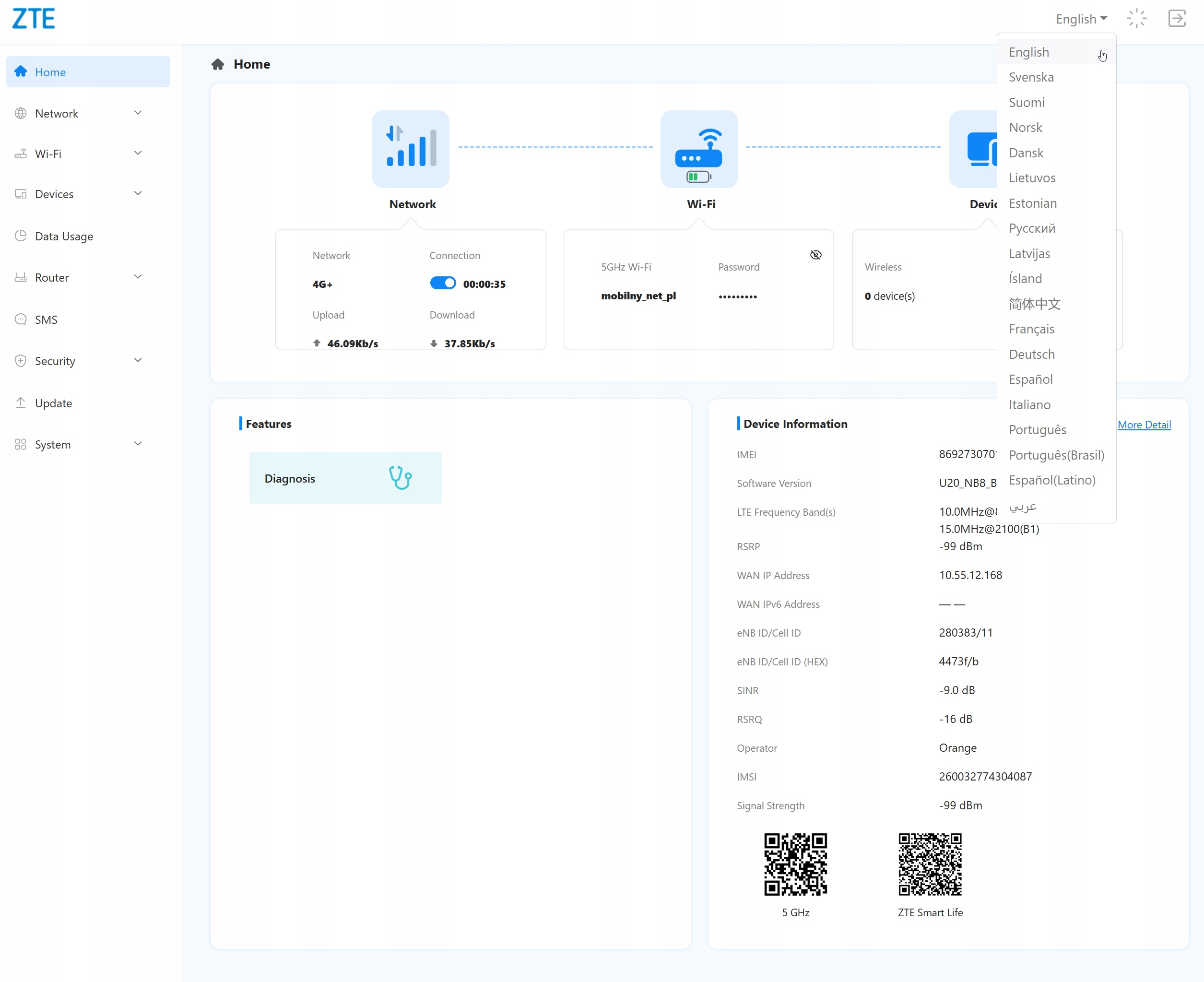Click the Diagnosis stethoscope icon
1204x982 pixels.
pos(400,478)
